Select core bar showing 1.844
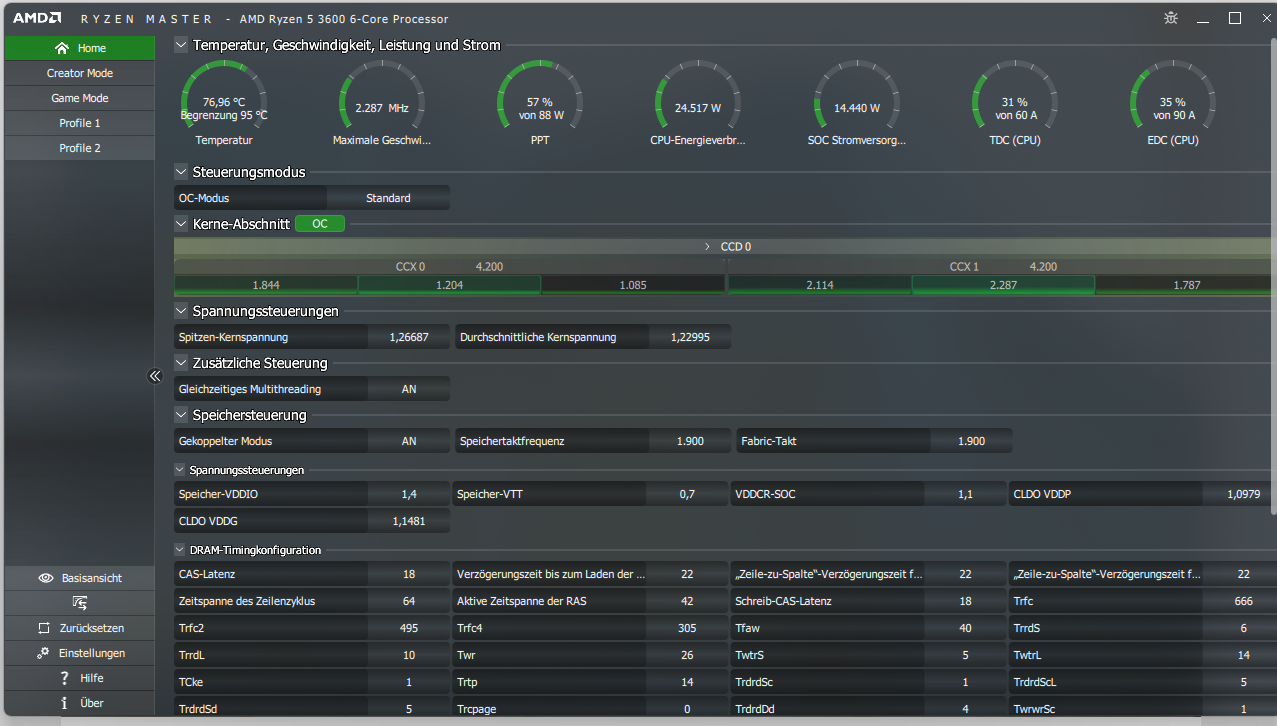 [266, 285]
